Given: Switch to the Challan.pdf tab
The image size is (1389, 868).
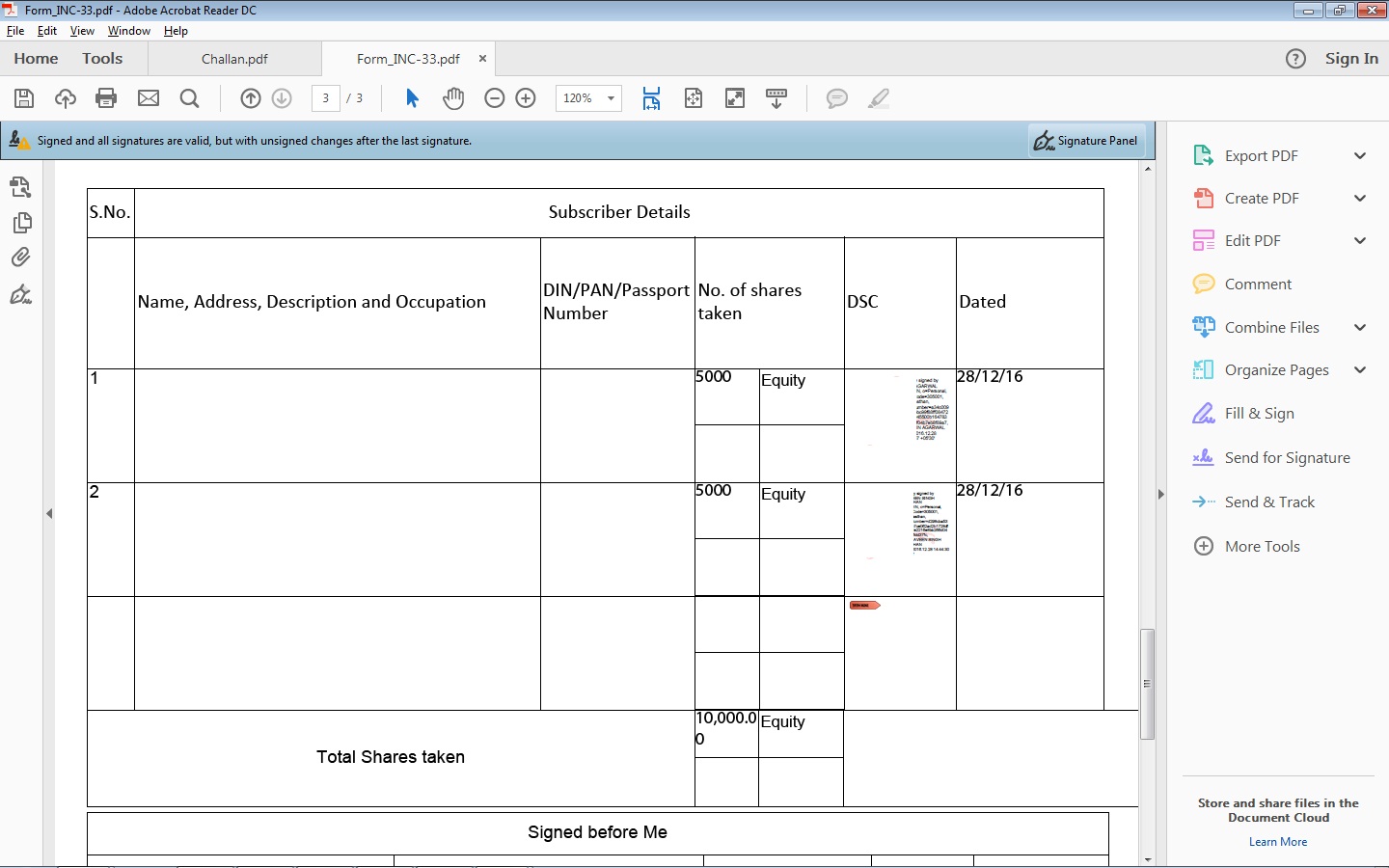Looking at the screenshot, I should pyautogui.click(x=234, y=59).
